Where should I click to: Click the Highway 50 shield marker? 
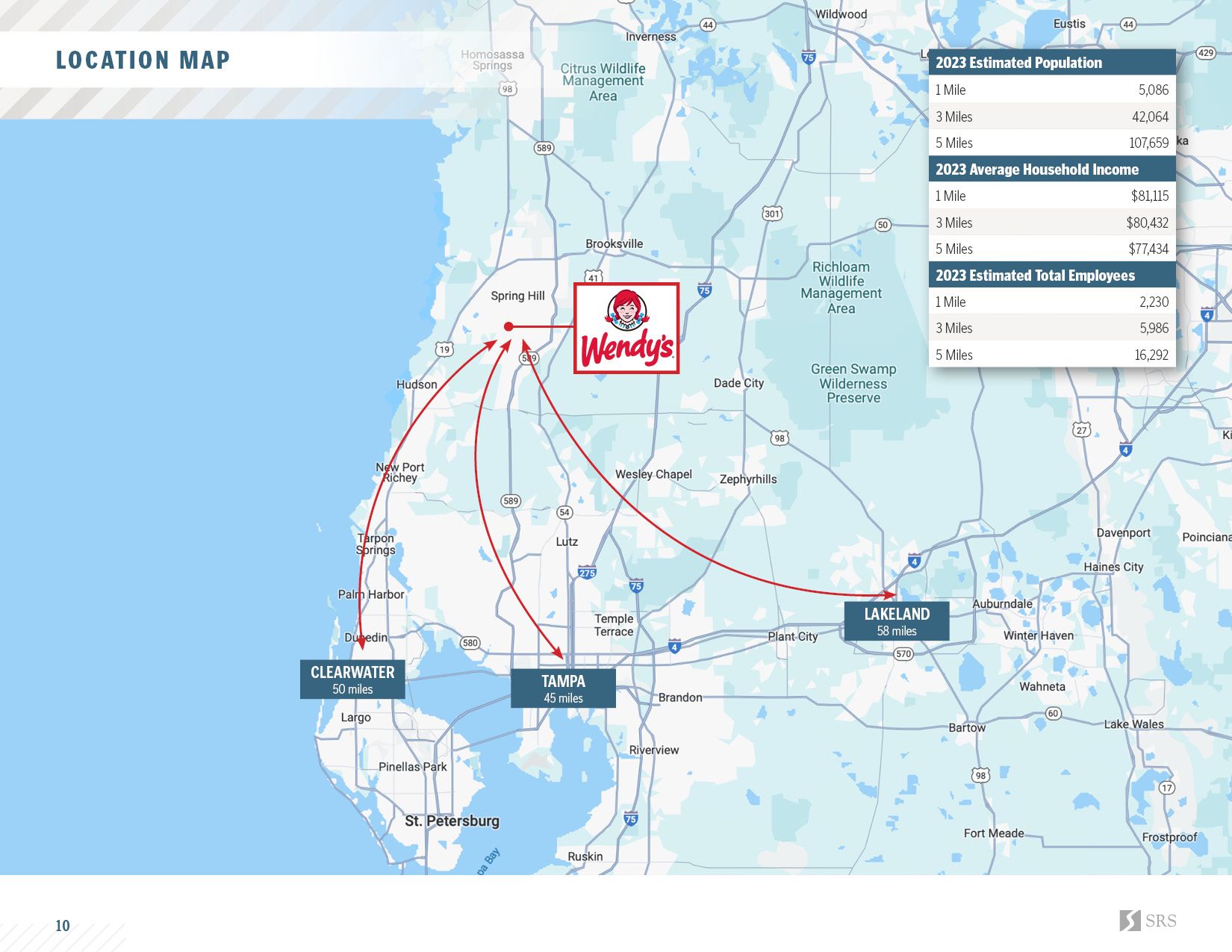[883, 225]
